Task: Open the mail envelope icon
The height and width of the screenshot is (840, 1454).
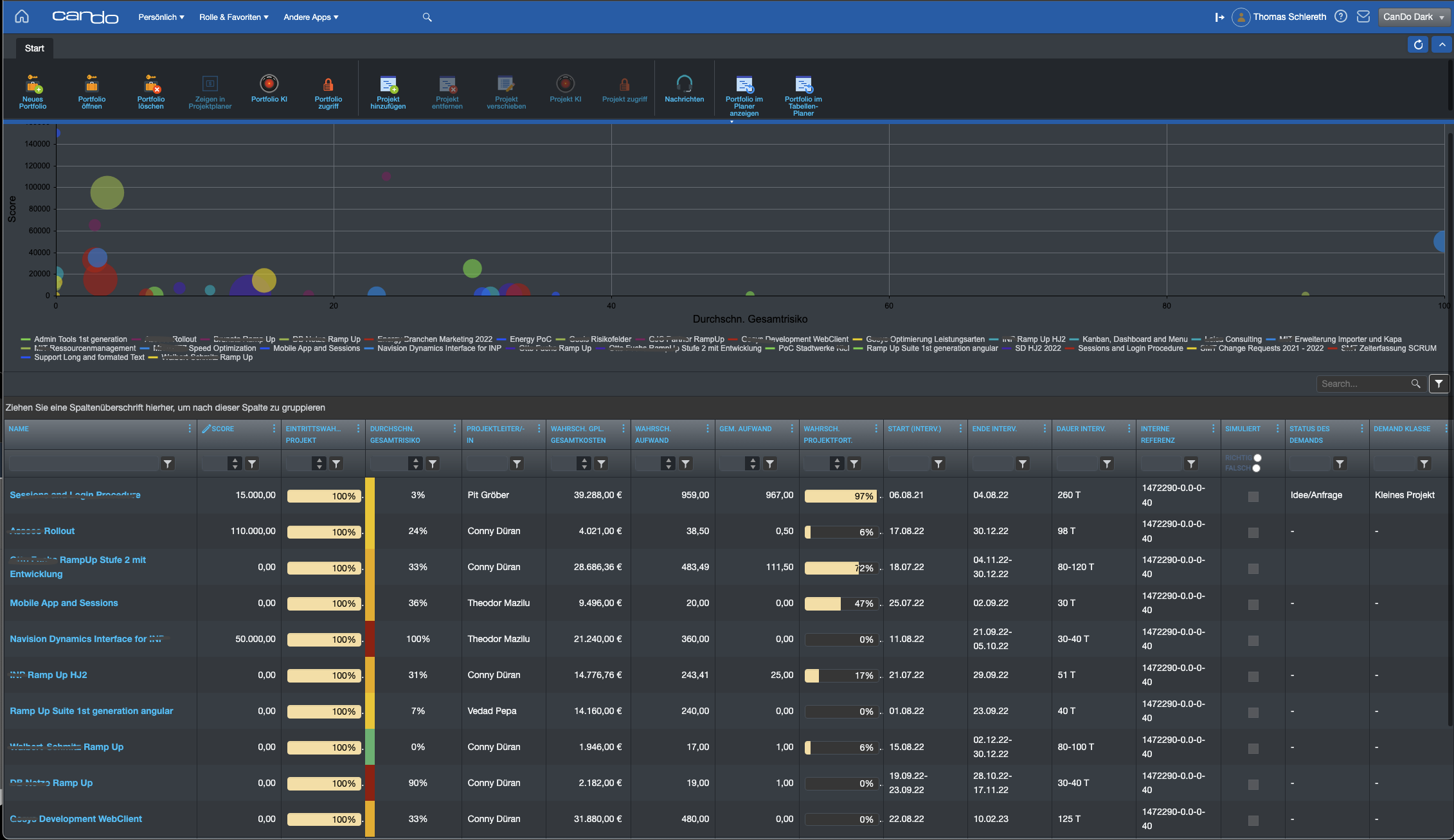Action: click(1363, 17)
